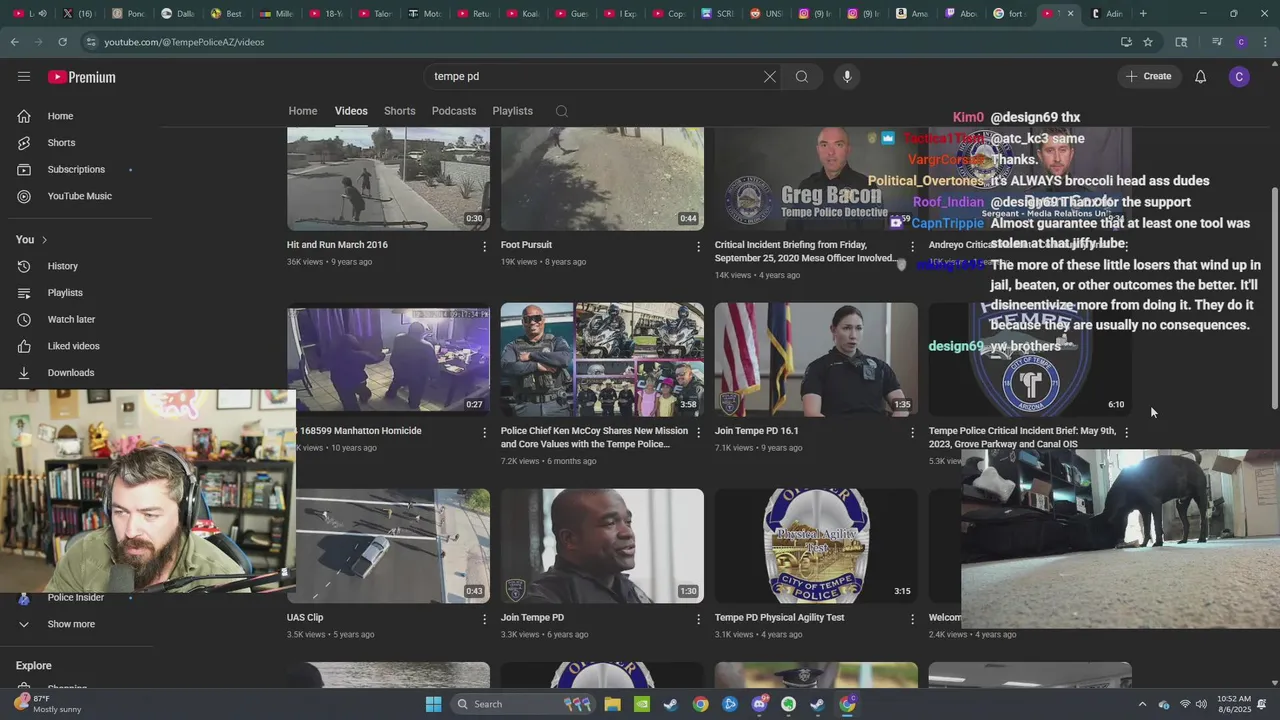Open the account avatar menu
Screen dimensions: 1280x720
click(1239, 77)
